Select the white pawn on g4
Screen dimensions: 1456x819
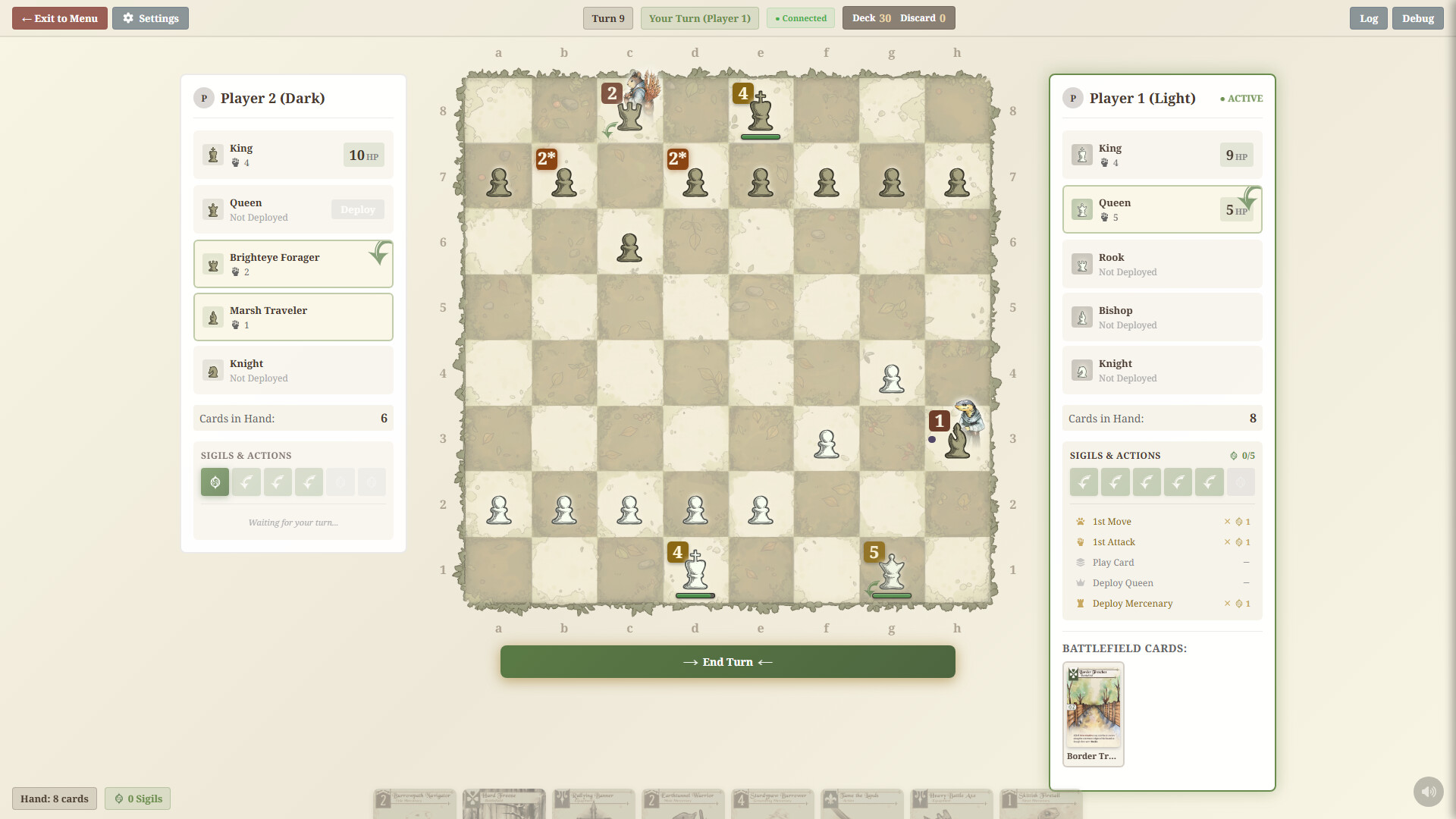pyautogui.click(x=892, y=378)
